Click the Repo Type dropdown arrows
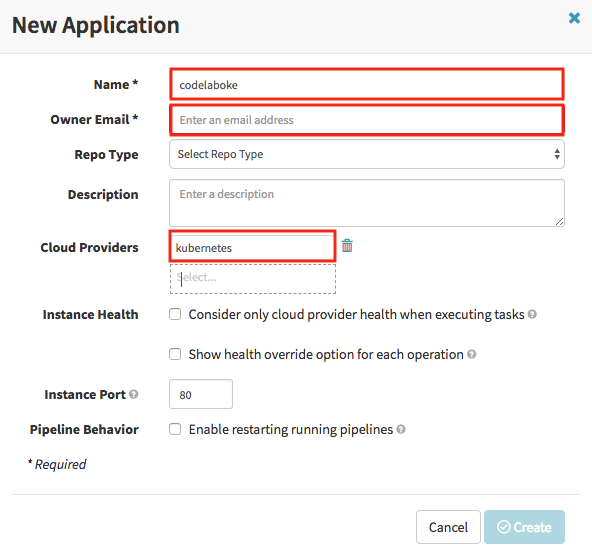592x556 pixels. [x=557, y=154]
